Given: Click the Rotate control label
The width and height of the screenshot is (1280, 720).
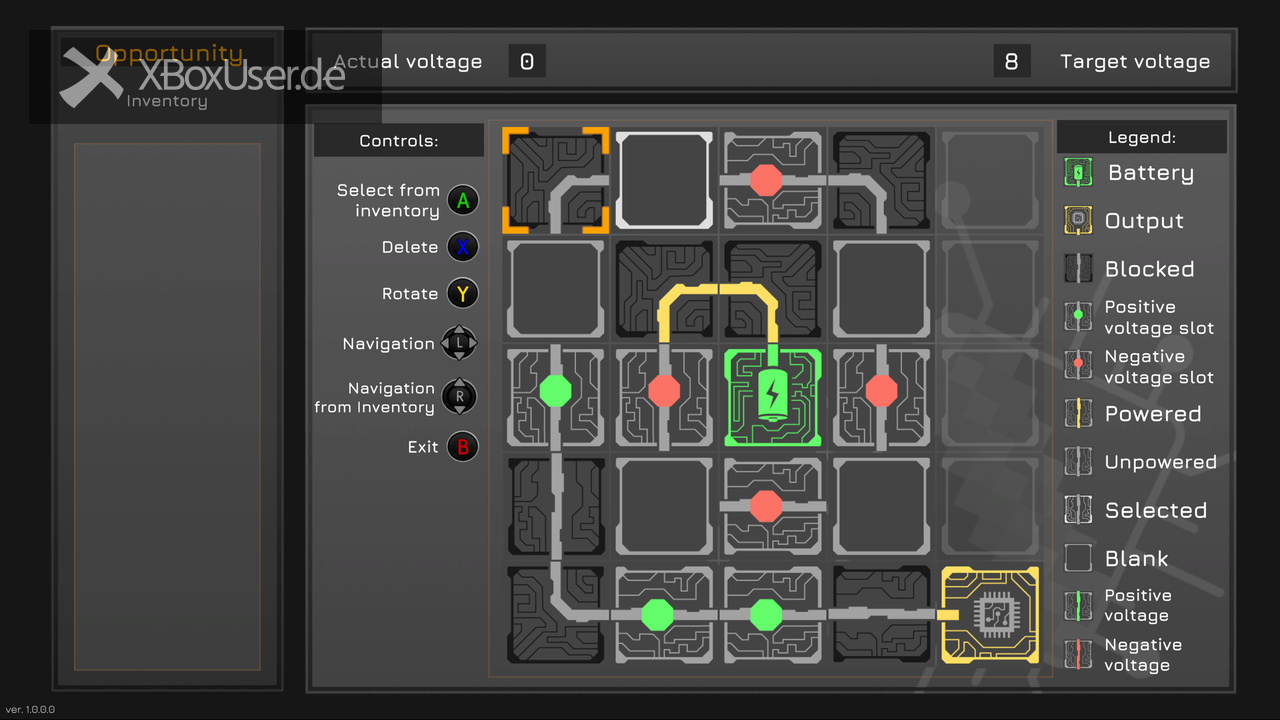Looking at the screenshot, I should 410,294.
